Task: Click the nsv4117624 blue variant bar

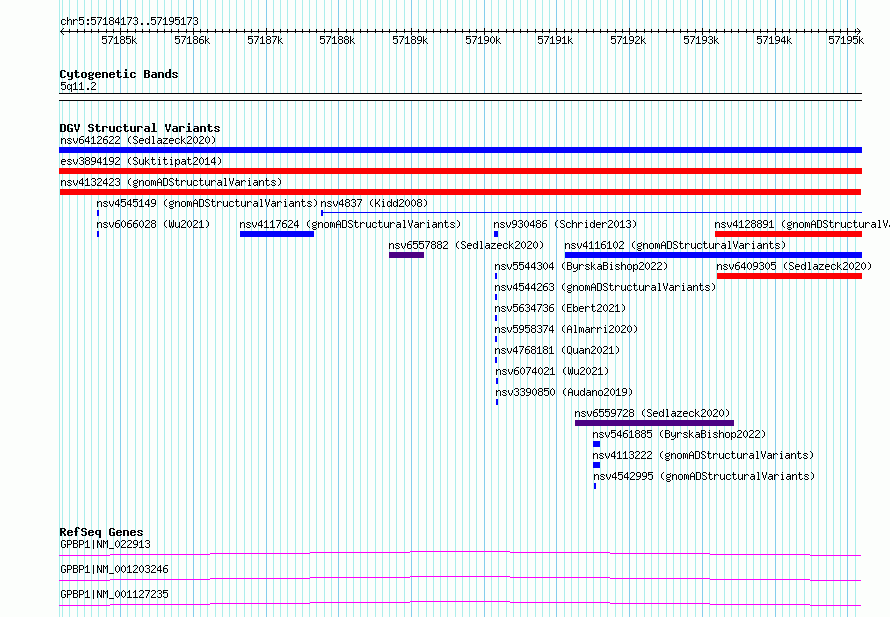Action: pyautogui.click(x=277, y=234)
